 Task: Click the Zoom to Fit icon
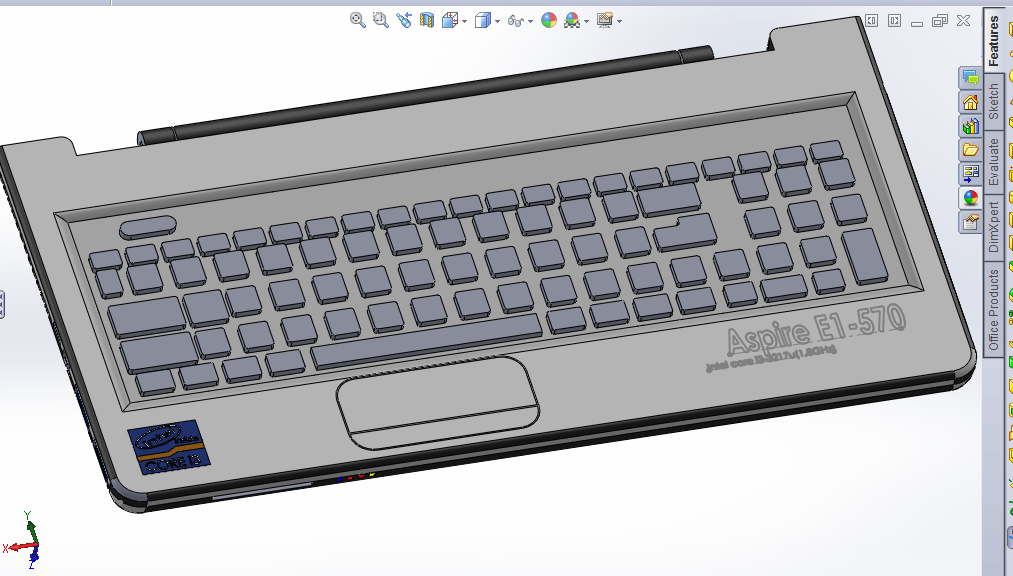[357, 20]
